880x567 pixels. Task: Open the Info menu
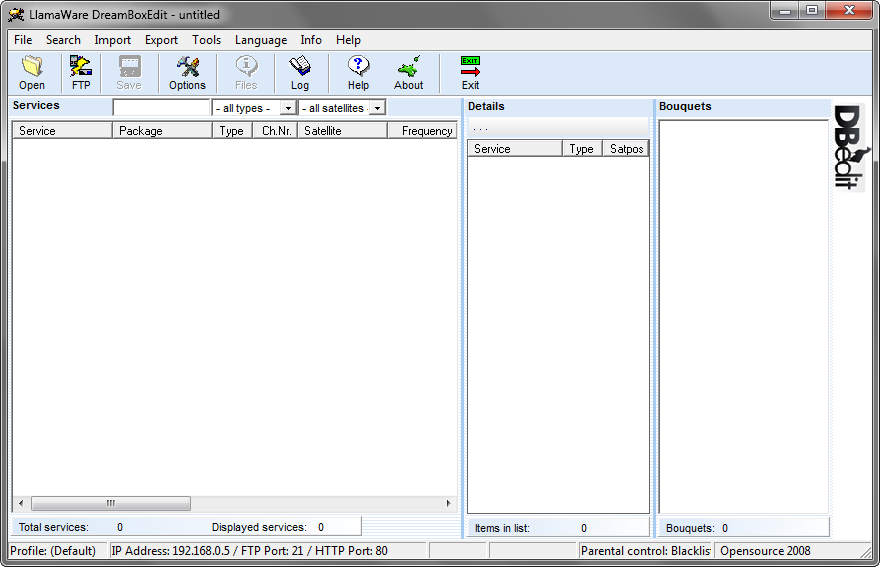click(x=311, y=40)
